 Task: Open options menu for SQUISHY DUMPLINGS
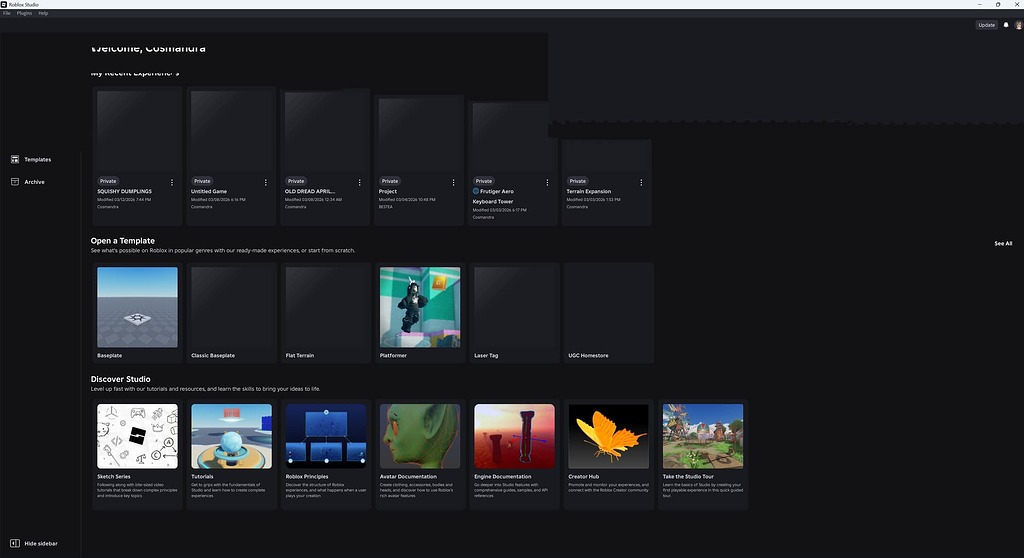[172, 182]
